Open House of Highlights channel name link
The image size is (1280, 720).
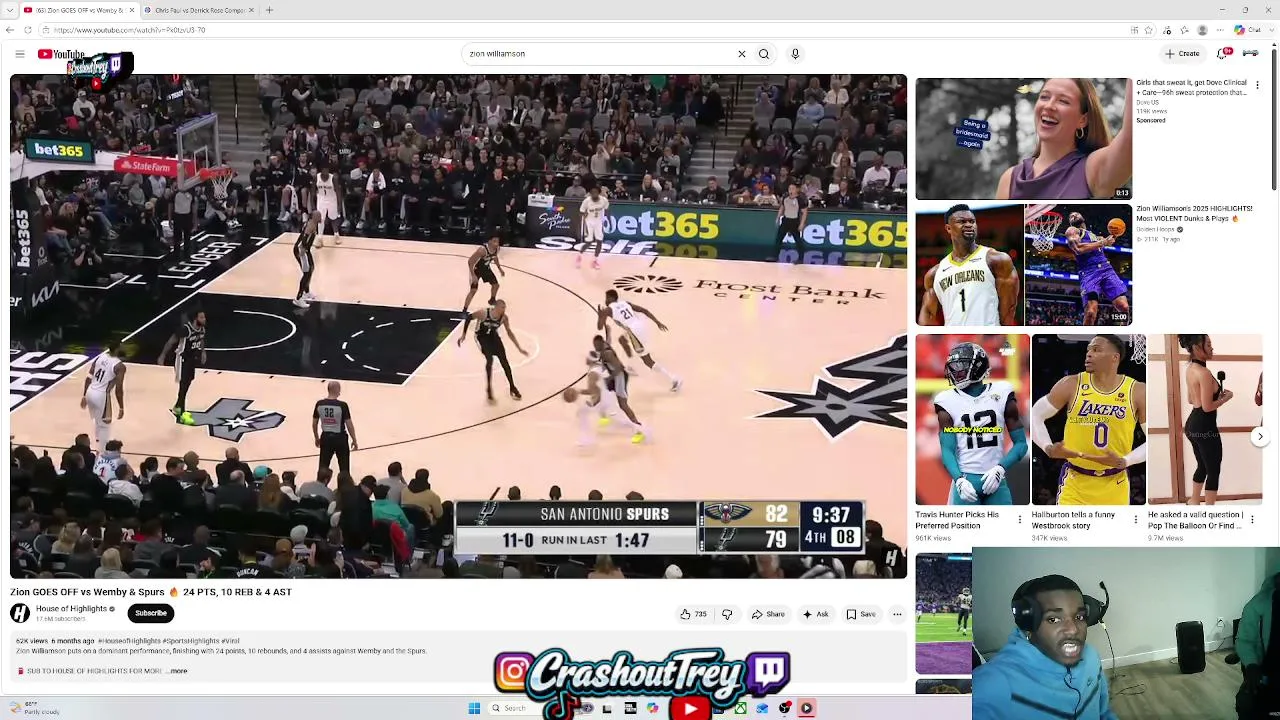coord(71,609)
